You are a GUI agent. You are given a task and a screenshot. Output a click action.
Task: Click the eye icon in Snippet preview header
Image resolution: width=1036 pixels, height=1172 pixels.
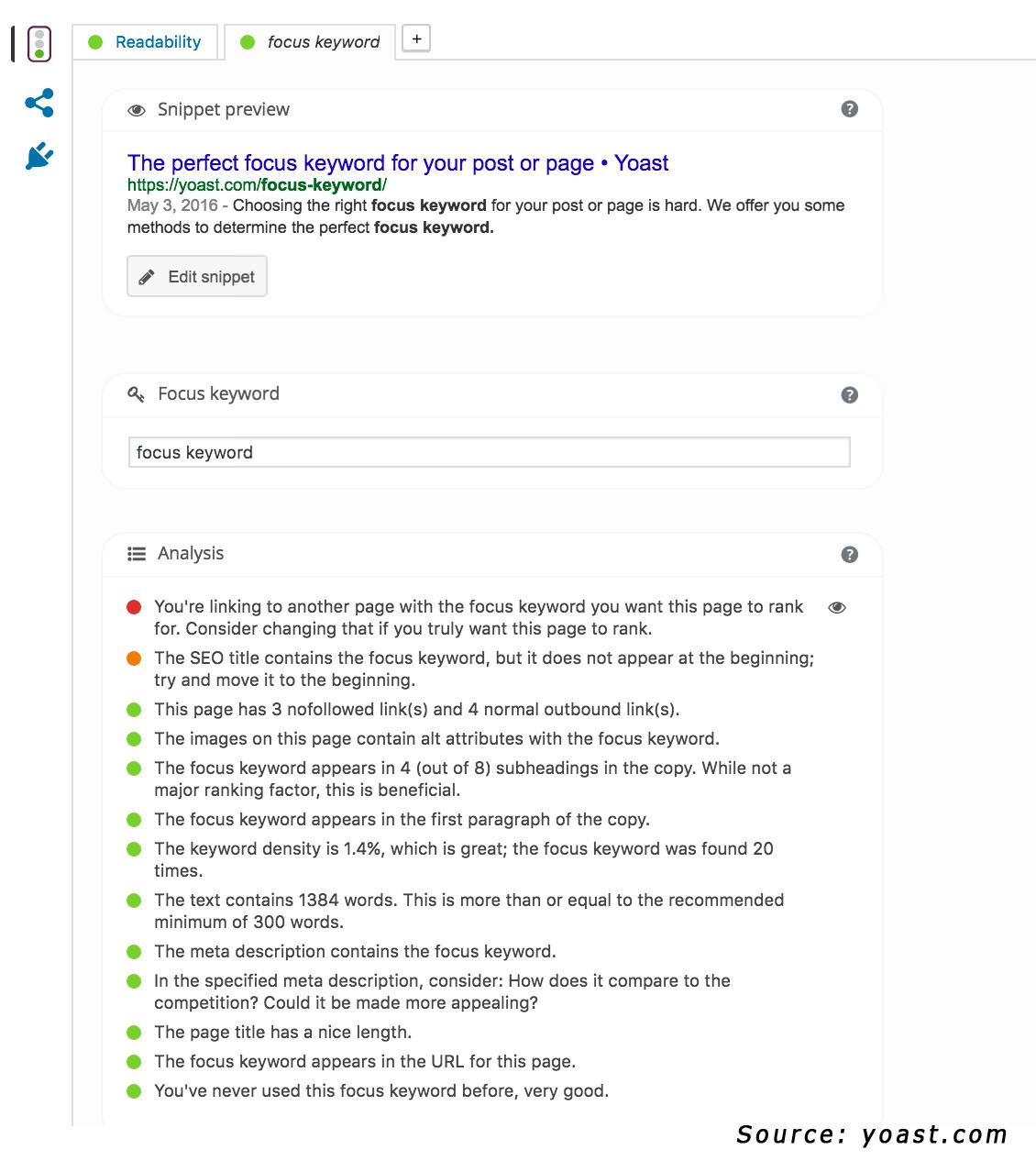(x=137, y=110)
